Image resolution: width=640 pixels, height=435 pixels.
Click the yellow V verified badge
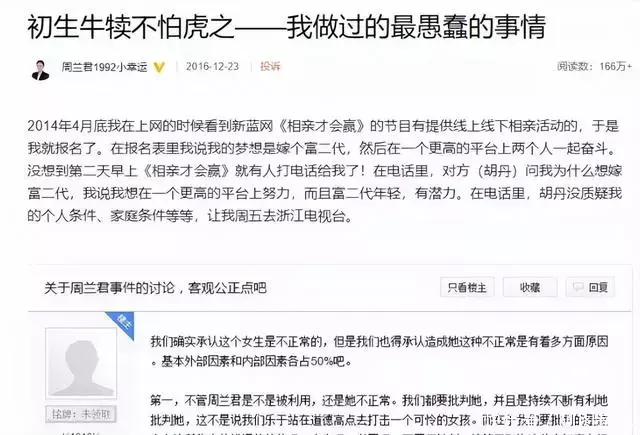pyautogui.click(x=159, y=67)
